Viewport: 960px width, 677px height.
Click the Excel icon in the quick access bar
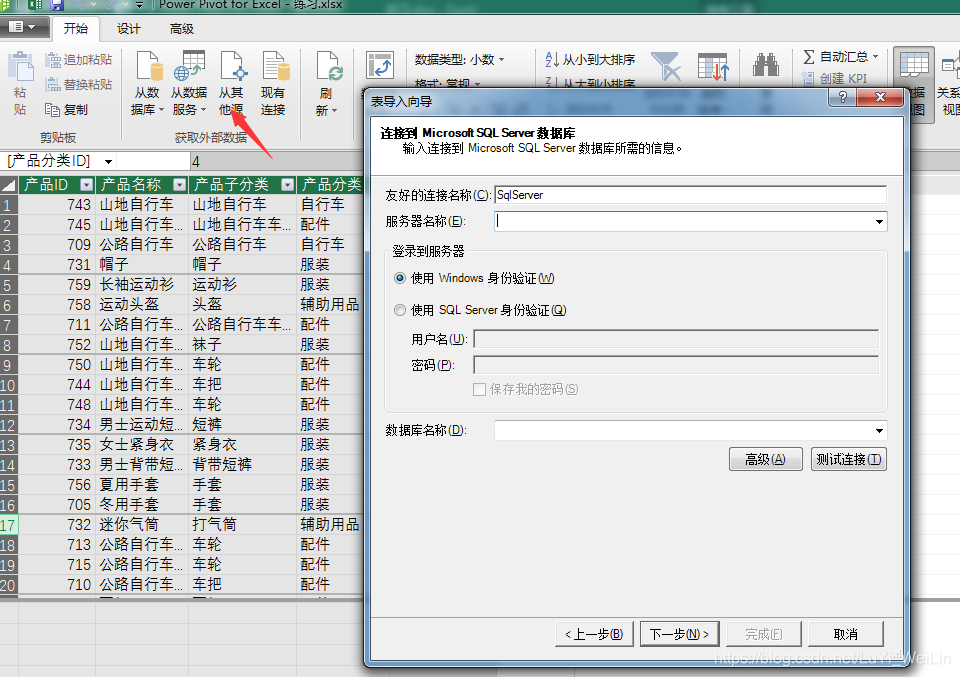34,6
